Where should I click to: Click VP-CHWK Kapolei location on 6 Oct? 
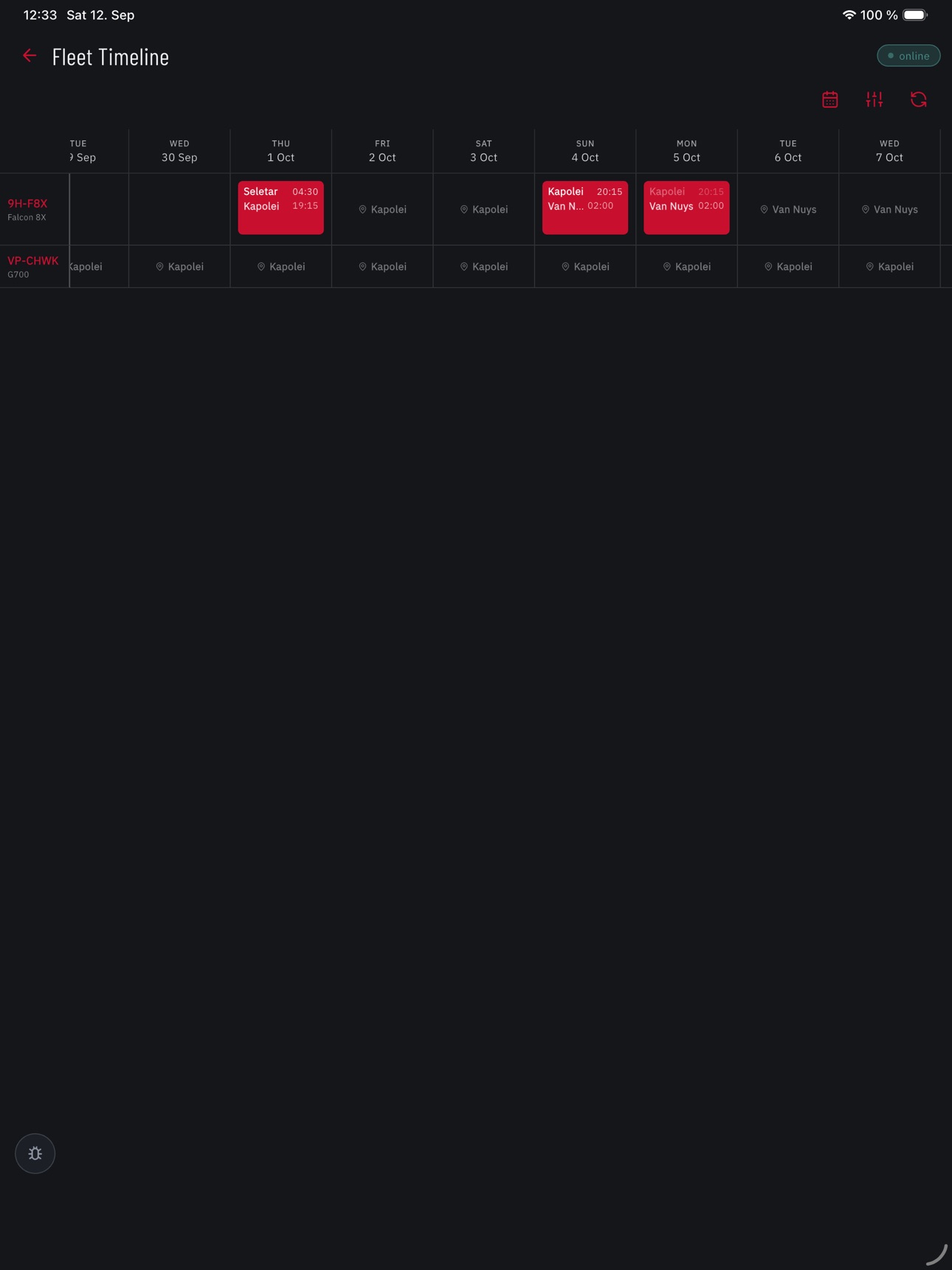(788, 267)
